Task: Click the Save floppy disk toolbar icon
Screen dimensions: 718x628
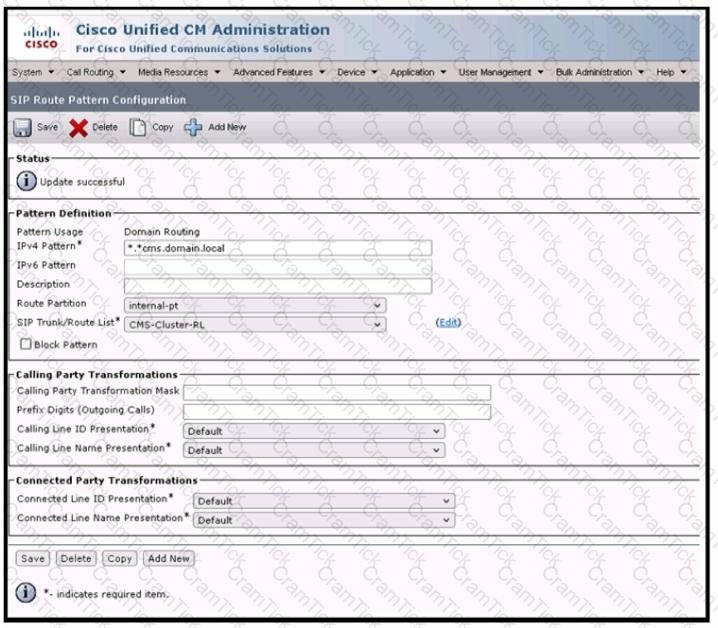Action: click(23, 128)
